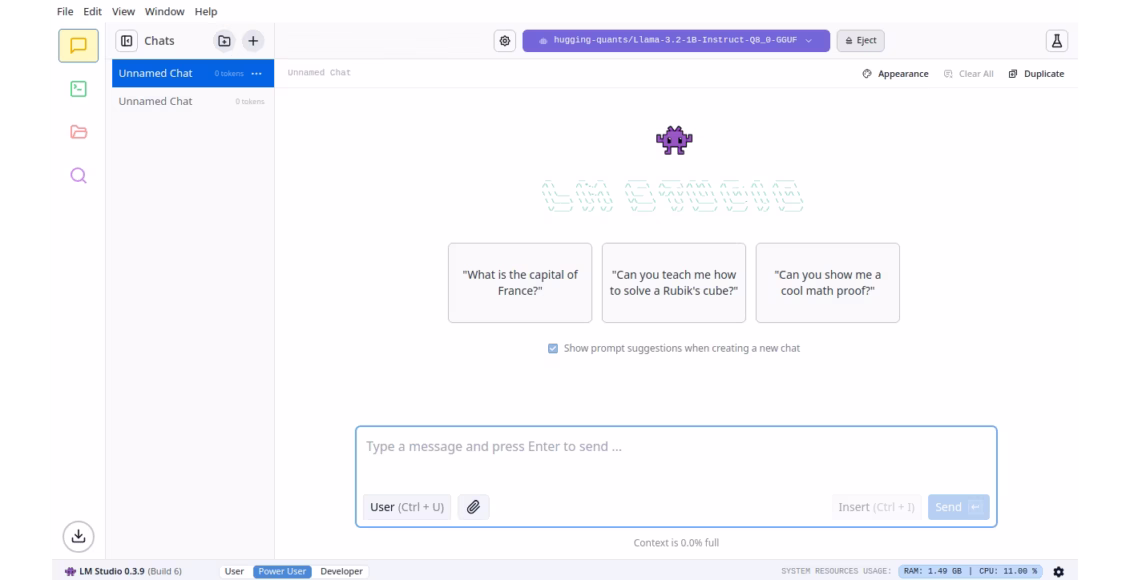Eject the loaded model
The height and width of the screenshot is (580, 1130).
pos(860,40)
